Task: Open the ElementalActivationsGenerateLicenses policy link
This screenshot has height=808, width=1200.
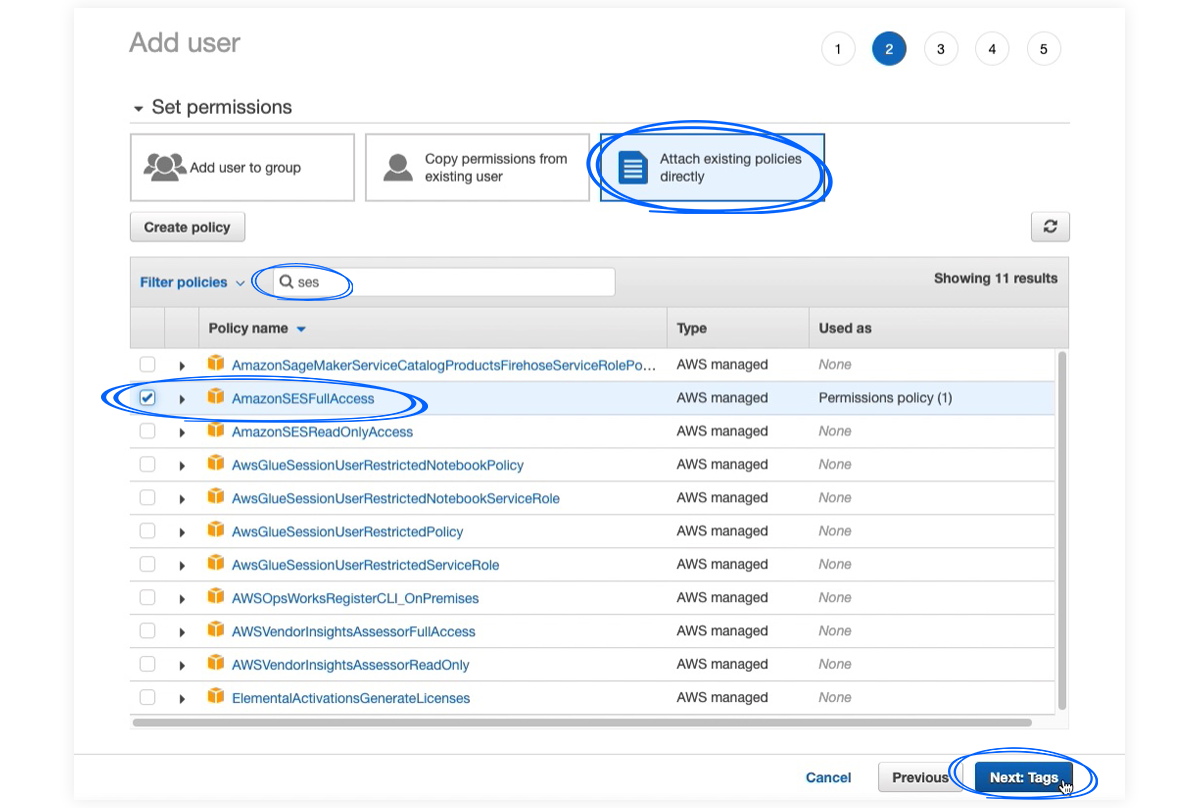Action: 351,698
